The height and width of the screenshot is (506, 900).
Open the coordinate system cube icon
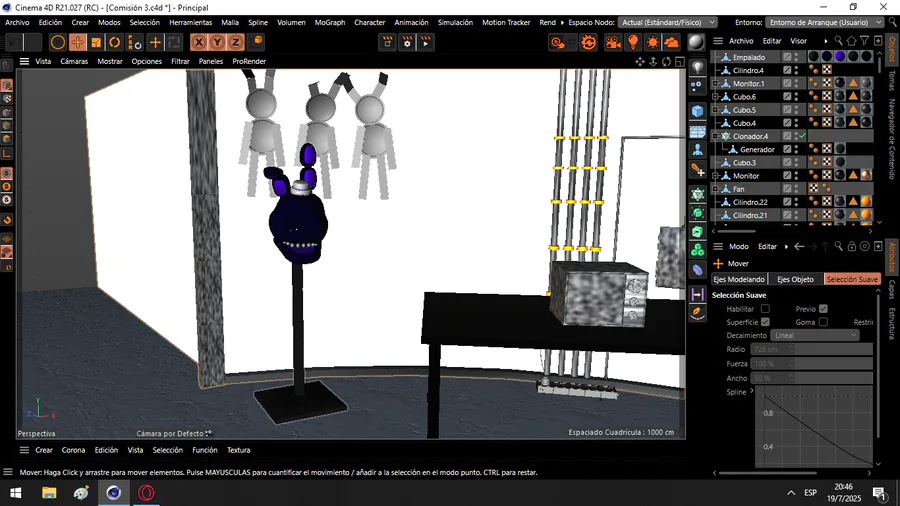pyautogui.click(x=258, y=41)
